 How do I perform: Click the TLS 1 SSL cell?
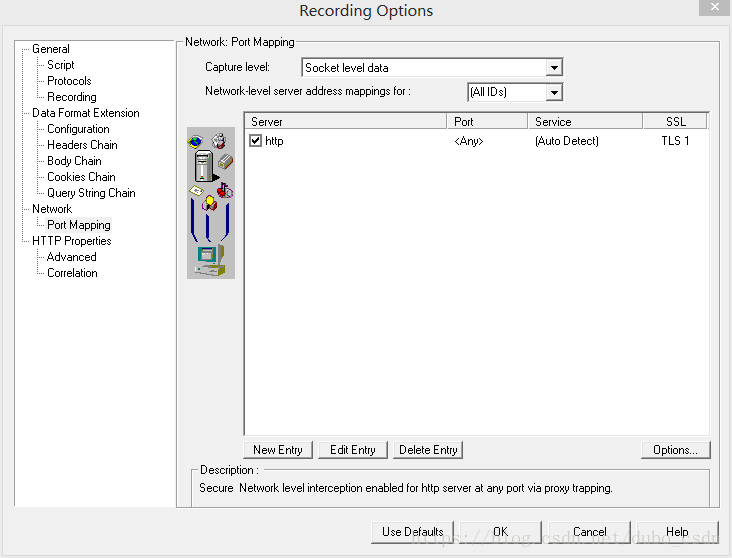tap(675, 141)
